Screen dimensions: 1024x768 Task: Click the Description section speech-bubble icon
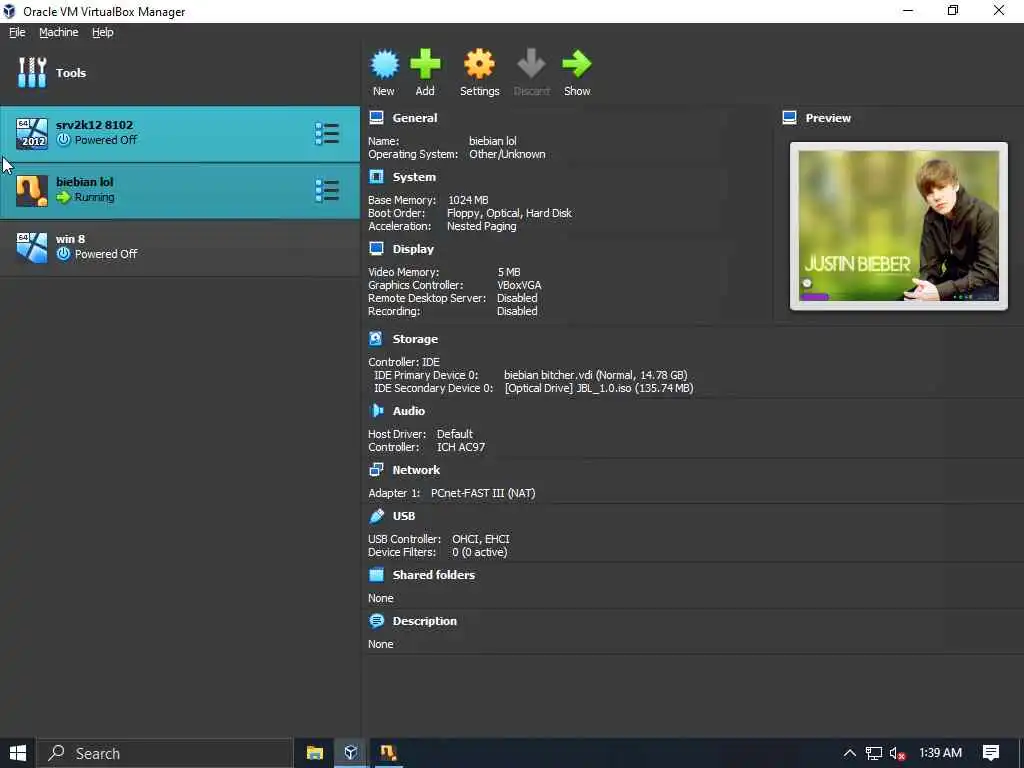coord(376,621)
